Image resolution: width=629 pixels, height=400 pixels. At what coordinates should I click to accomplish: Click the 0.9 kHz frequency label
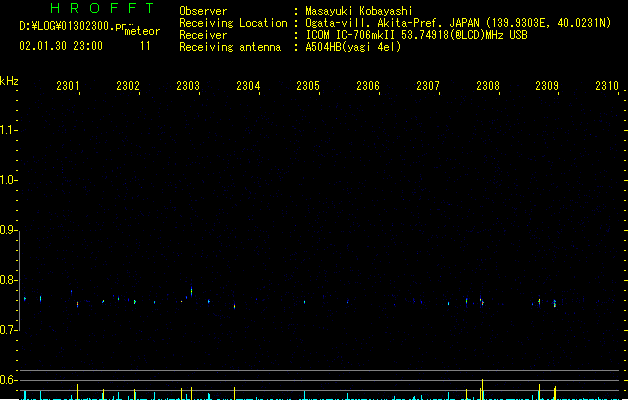click(x=7, y=229)
